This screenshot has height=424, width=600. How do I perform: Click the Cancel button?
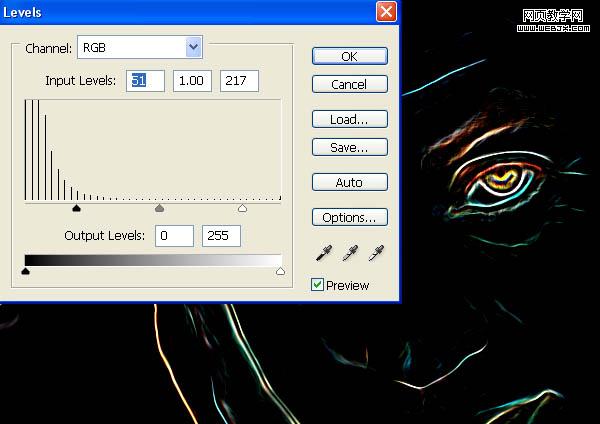349,84
